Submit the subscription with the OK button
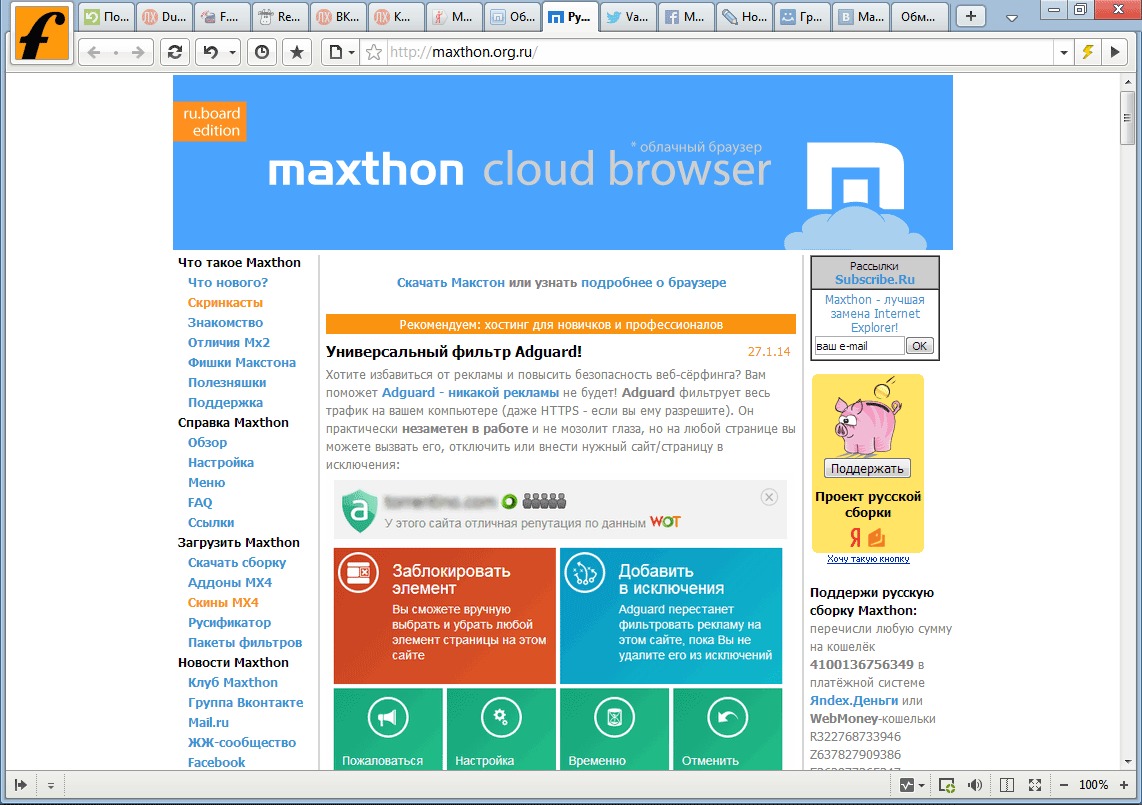 920,346
